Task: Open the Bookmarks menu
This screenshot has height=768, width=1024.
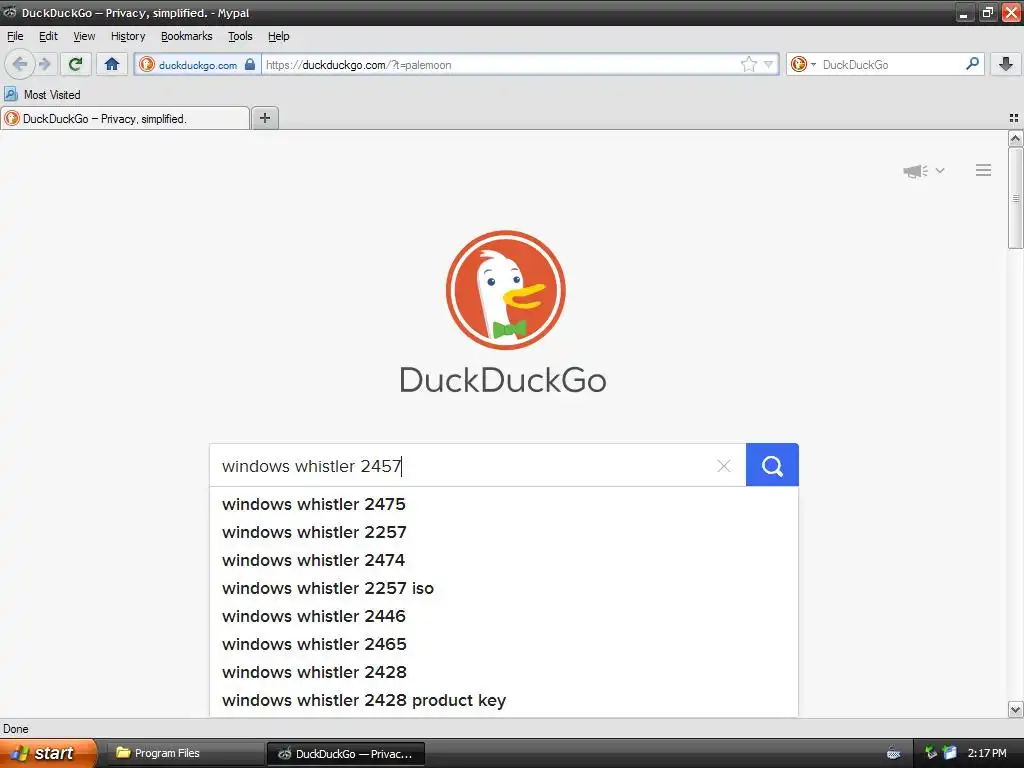Action: coord(187,37)
